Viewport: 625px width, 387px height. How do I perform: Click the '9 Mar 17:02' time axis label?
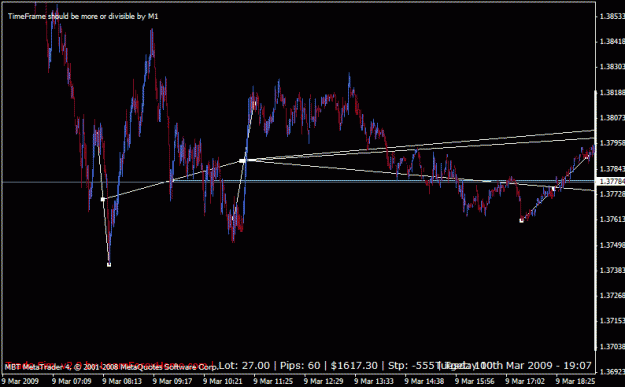(x=525, y=381)
